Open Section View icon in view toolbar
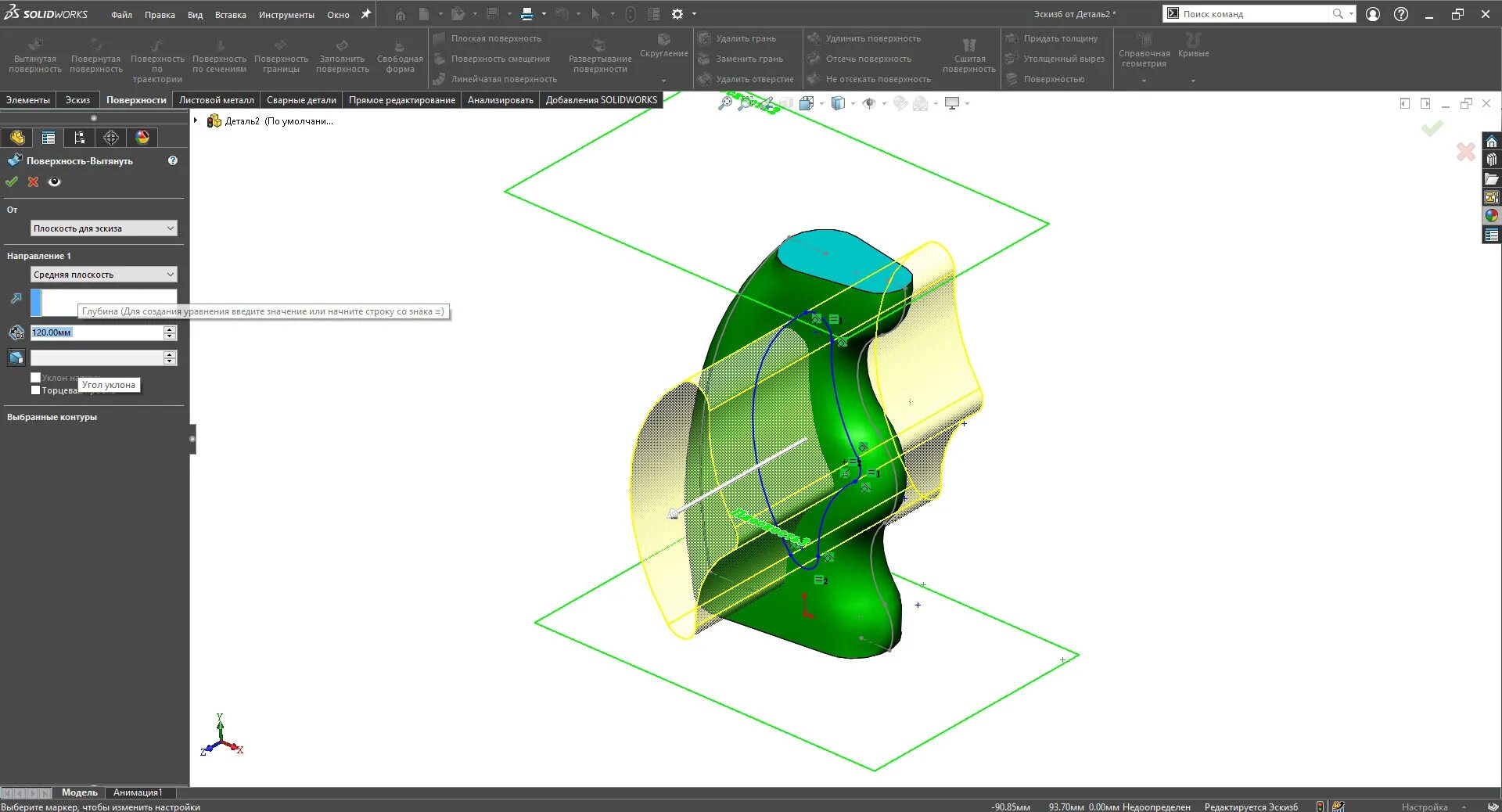 point(786,103)
